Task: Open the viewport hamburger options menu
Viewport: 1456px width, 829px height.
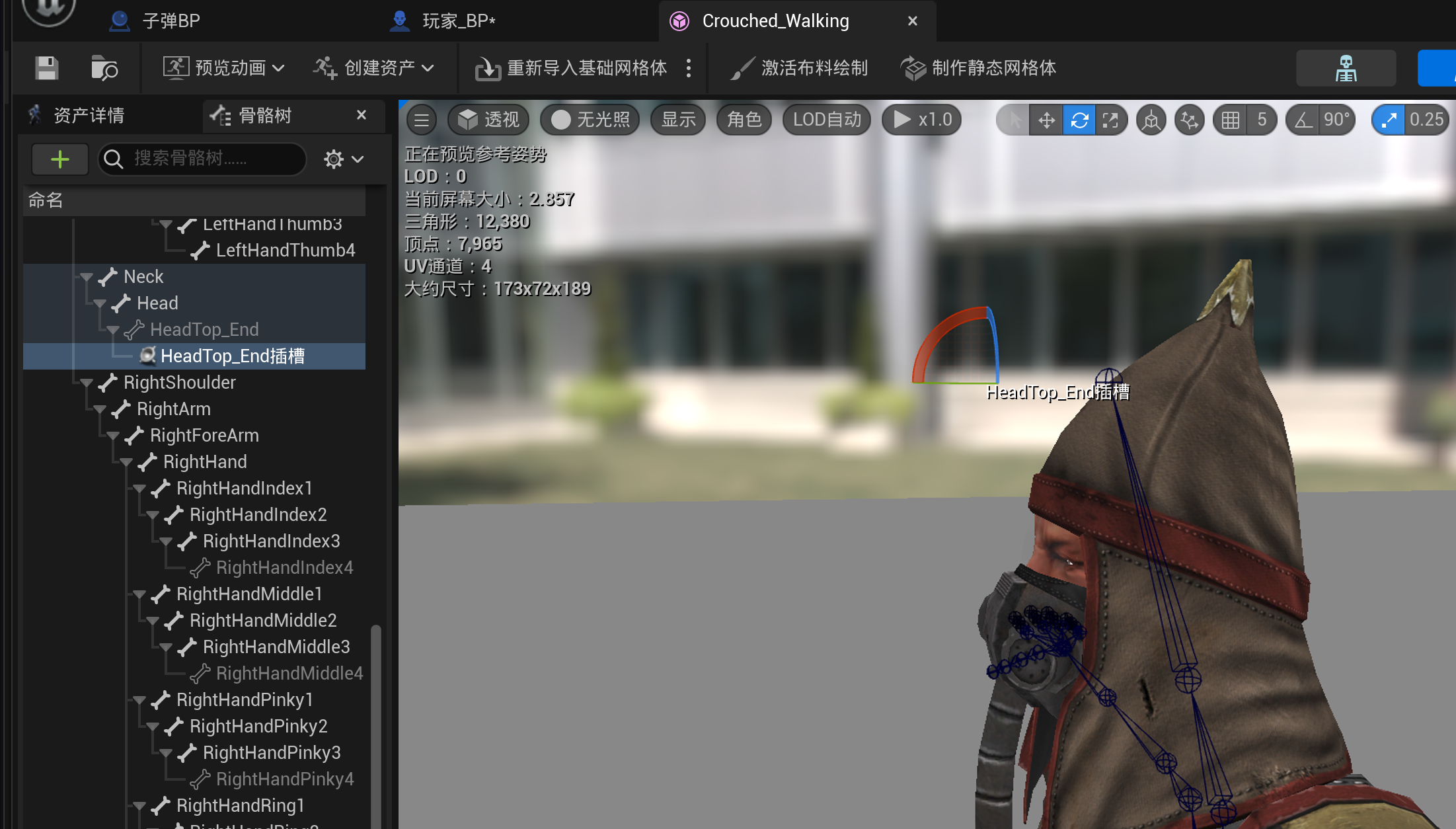Action: 422,120
